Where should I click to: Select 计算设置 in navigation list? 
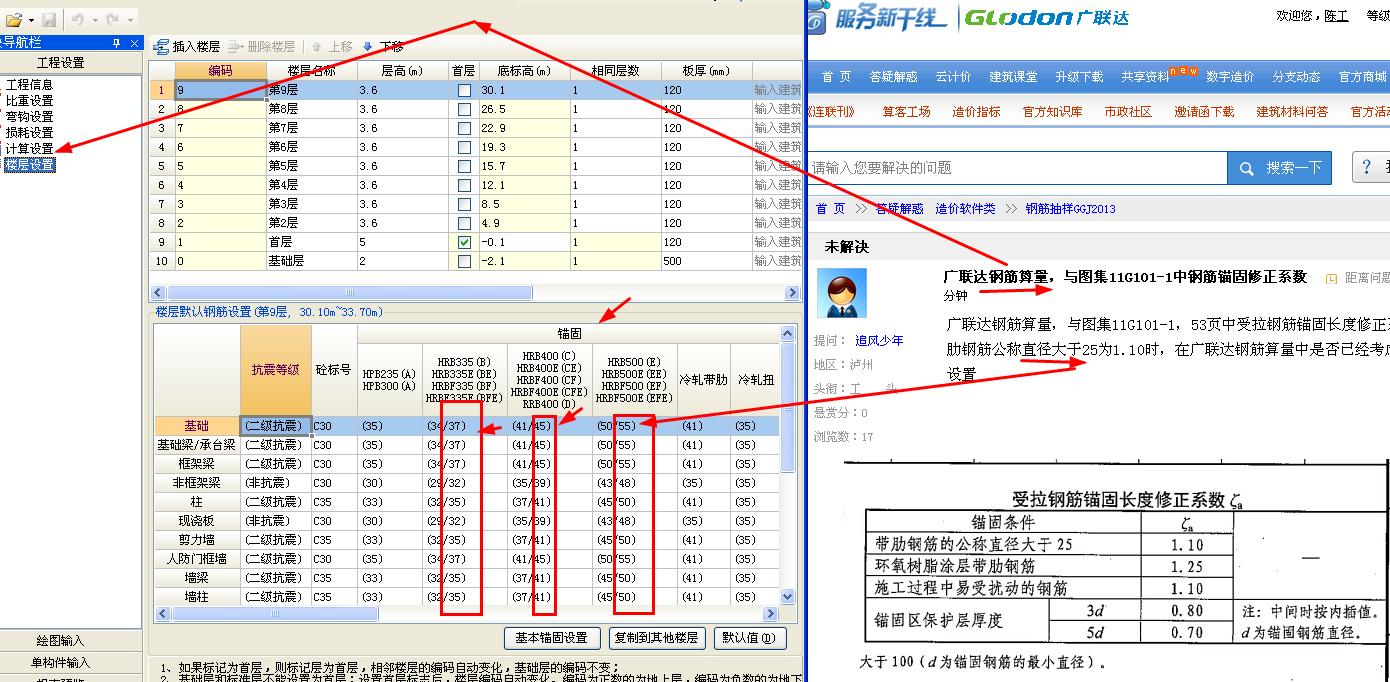(30, 149)
